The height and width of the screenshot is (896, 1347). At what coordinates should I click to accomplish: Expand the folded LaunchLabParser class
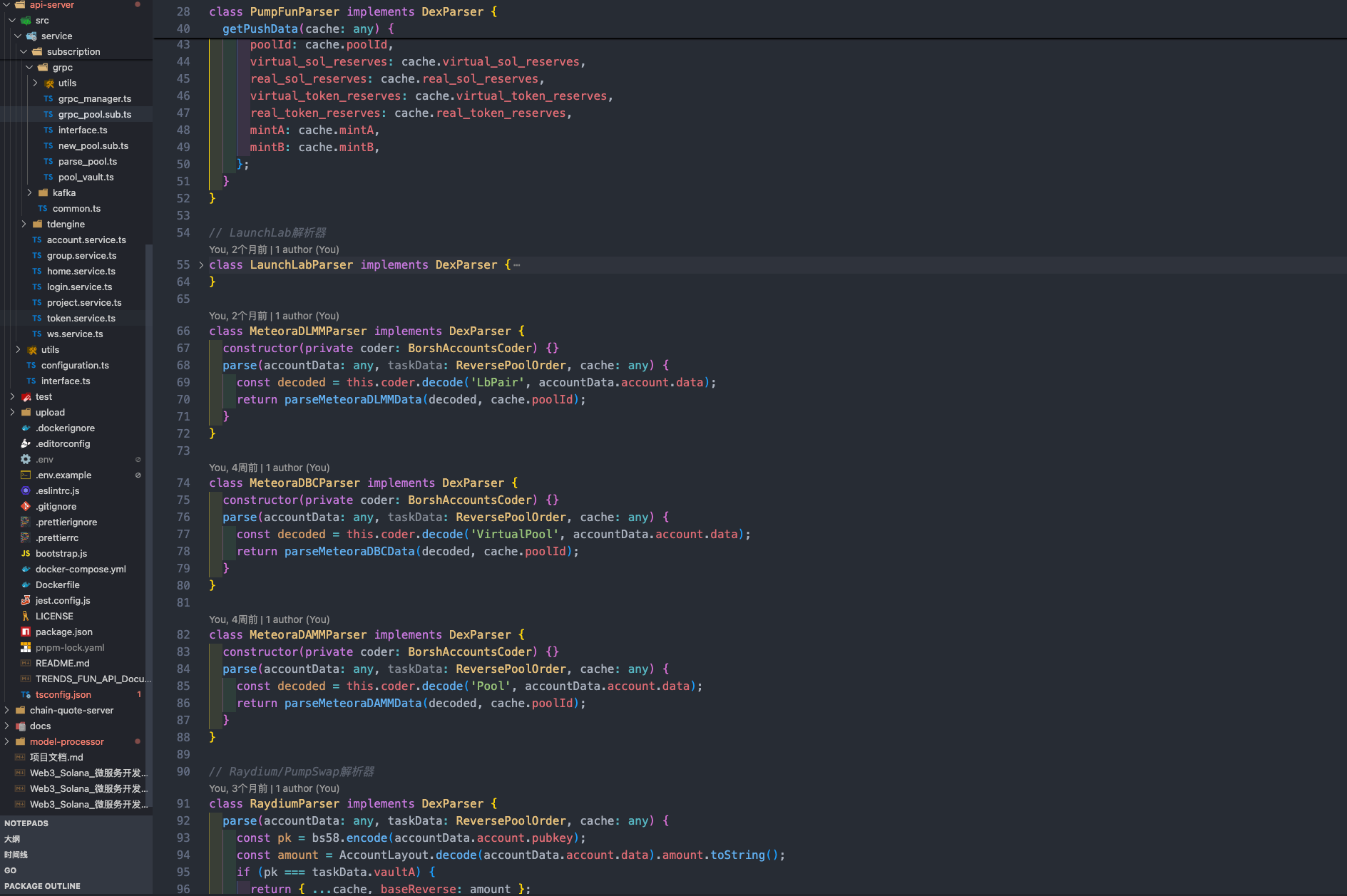[201, 264]
